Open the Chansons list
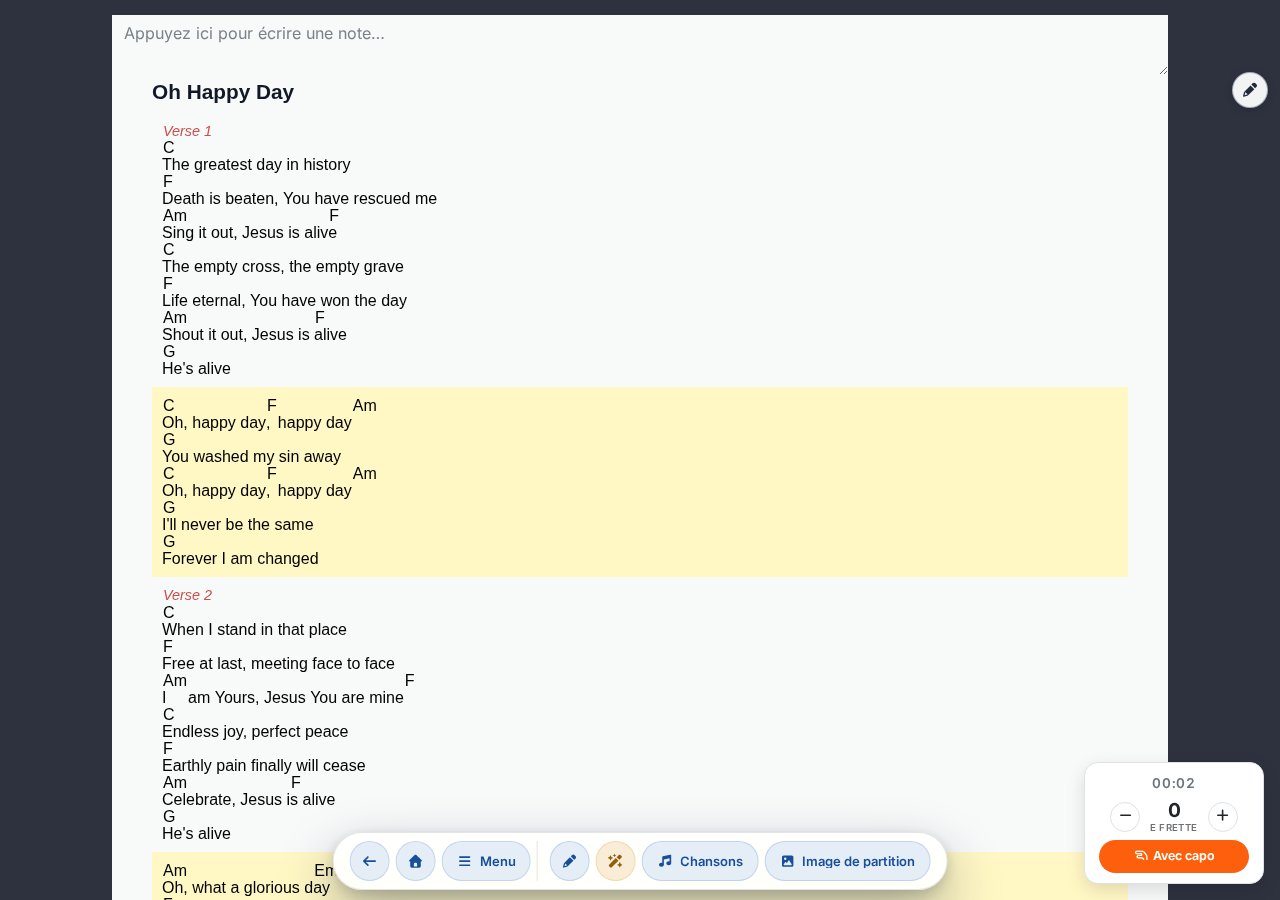 point(700,861)
